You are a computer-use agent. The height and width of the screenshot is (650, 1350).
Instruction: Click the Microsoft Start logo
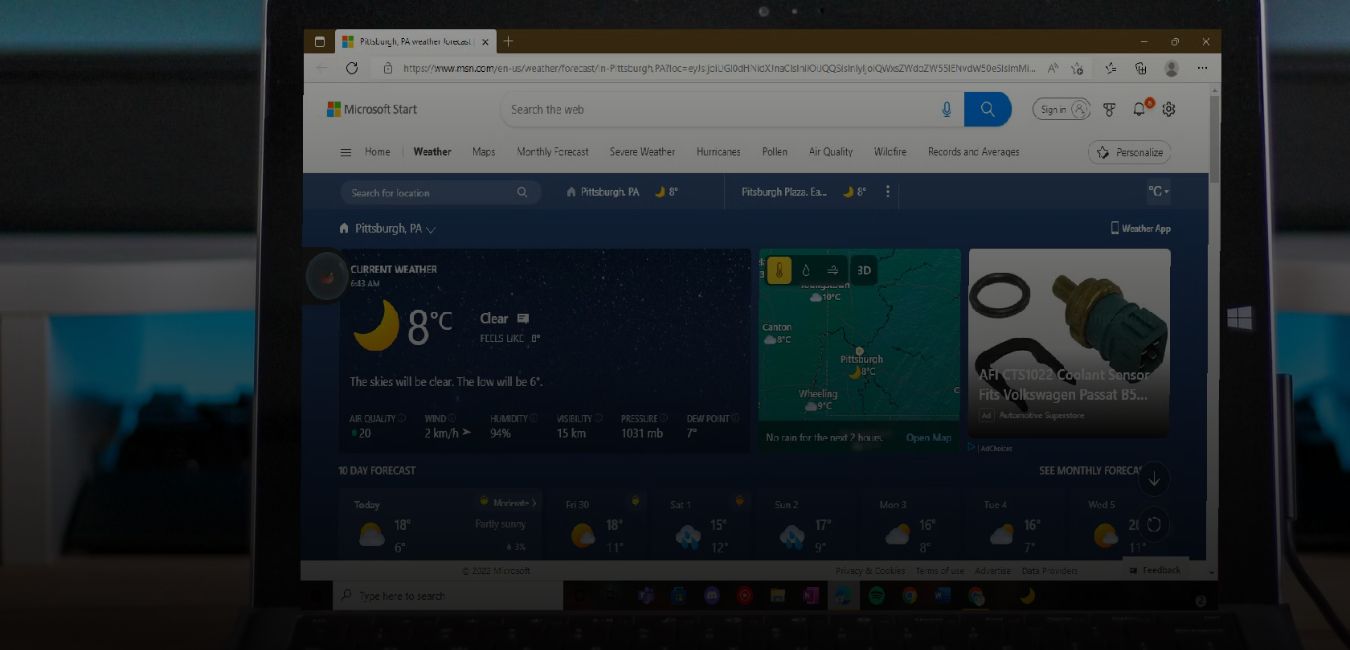[370, 108]
